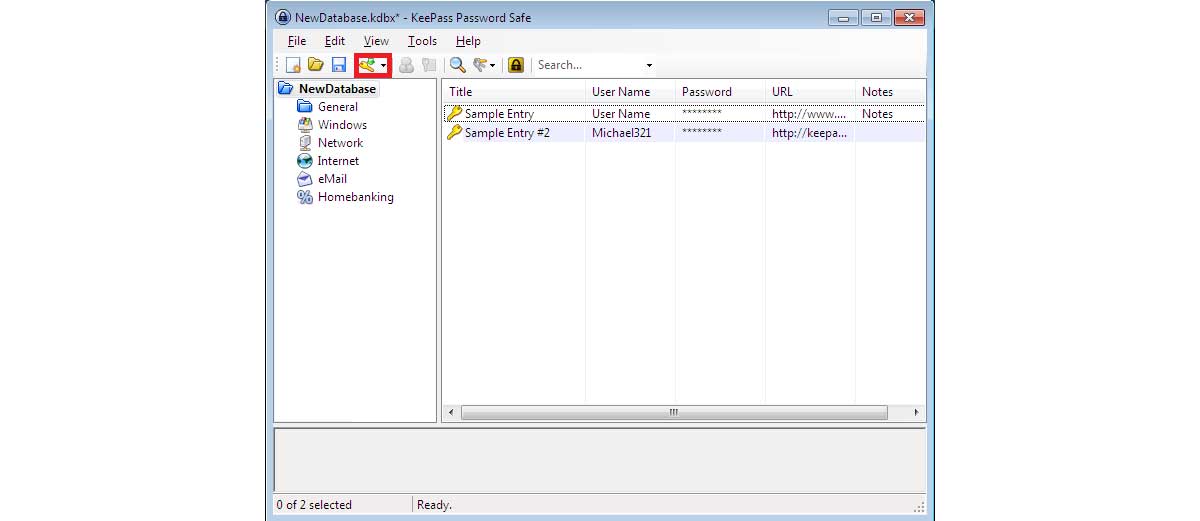Screen dimensions: 1200x521
Task: Click the Copy User Name toolbar icon
Action: point(406,65)
